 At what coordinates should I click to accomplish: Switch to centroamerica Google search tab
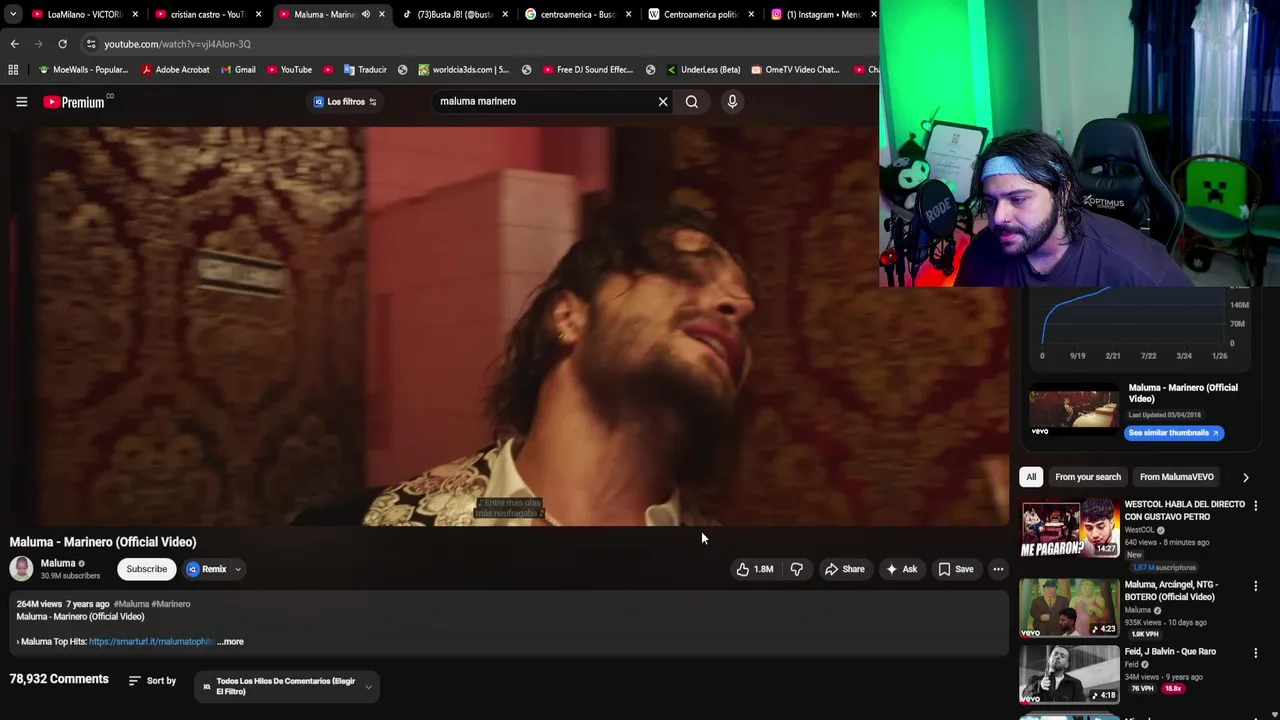coord(579,14)
